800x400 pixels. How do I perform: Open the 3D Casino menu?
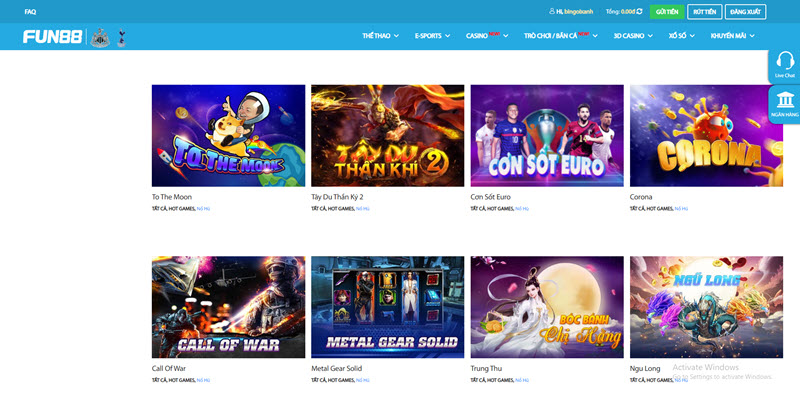tap(629, 36)
